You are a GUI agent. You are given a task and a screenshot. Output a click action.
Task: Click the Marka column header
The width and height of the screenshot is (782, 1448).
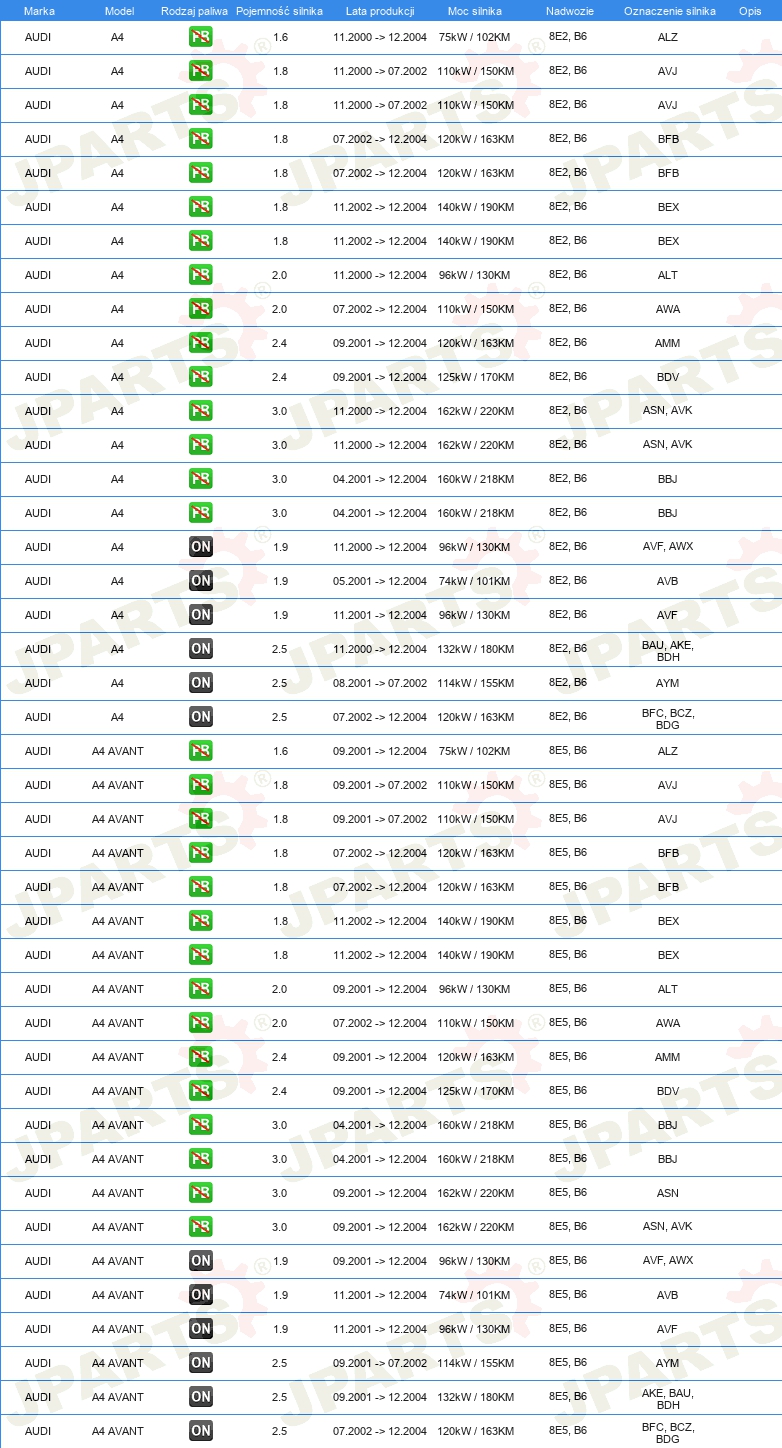pyautogui.click(x=39, y=11)
